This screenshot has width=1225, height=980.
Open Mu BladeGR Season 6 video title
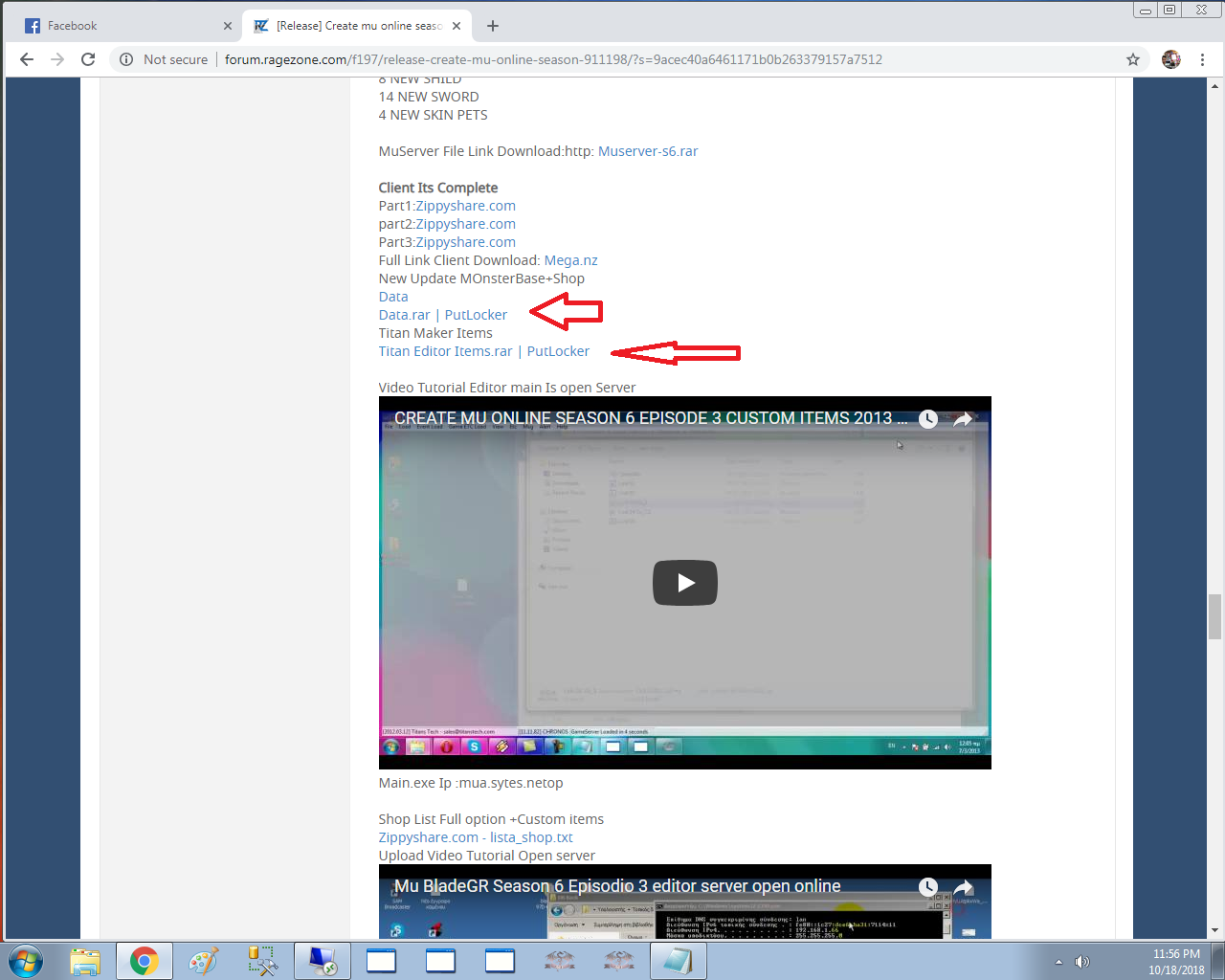(x=617, y=886)
